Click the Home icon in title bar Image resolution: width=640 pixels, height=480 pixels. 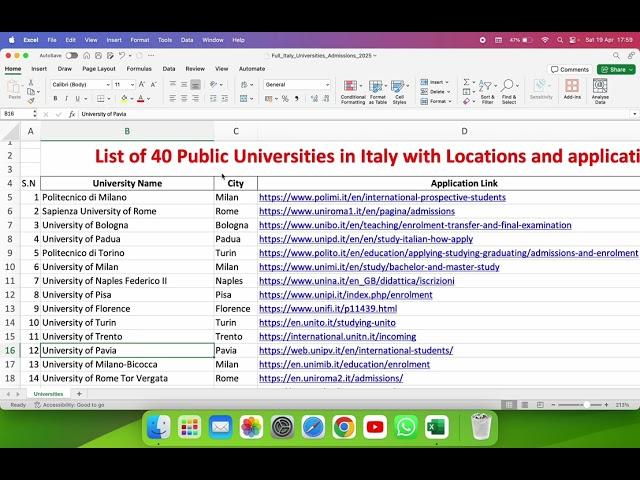pos(87,56)
